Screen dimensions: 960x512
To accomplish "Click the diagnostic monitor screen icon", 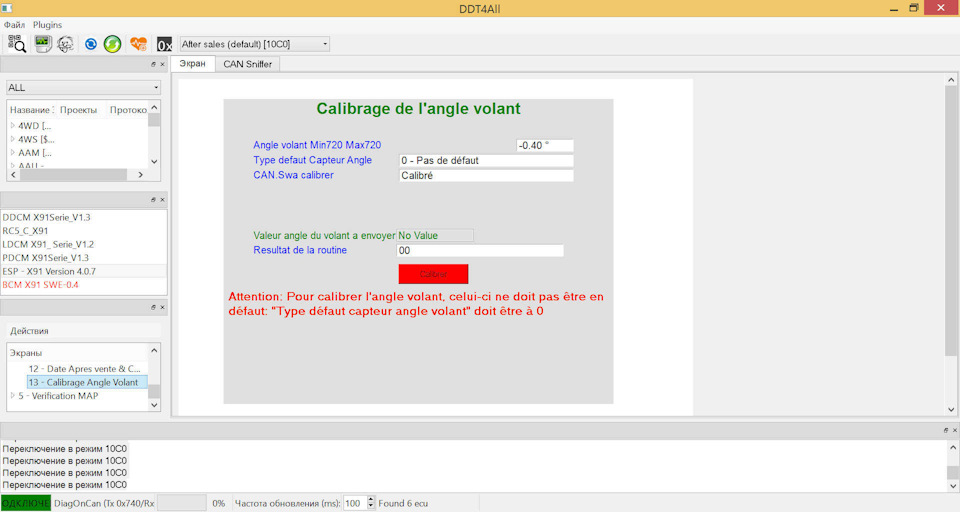I will 43,44.
